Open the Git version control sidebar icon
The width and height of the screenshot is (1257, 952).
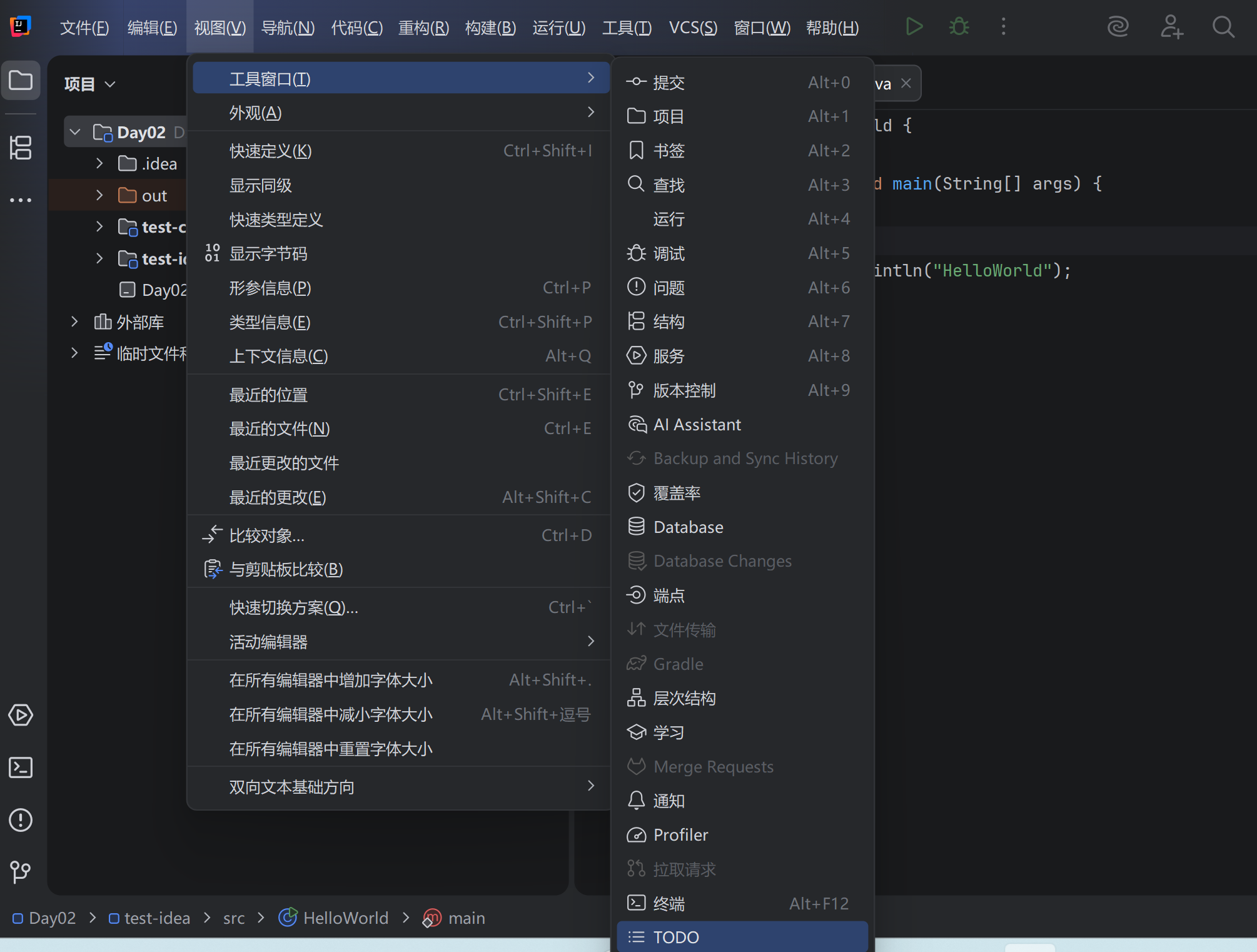21,871
